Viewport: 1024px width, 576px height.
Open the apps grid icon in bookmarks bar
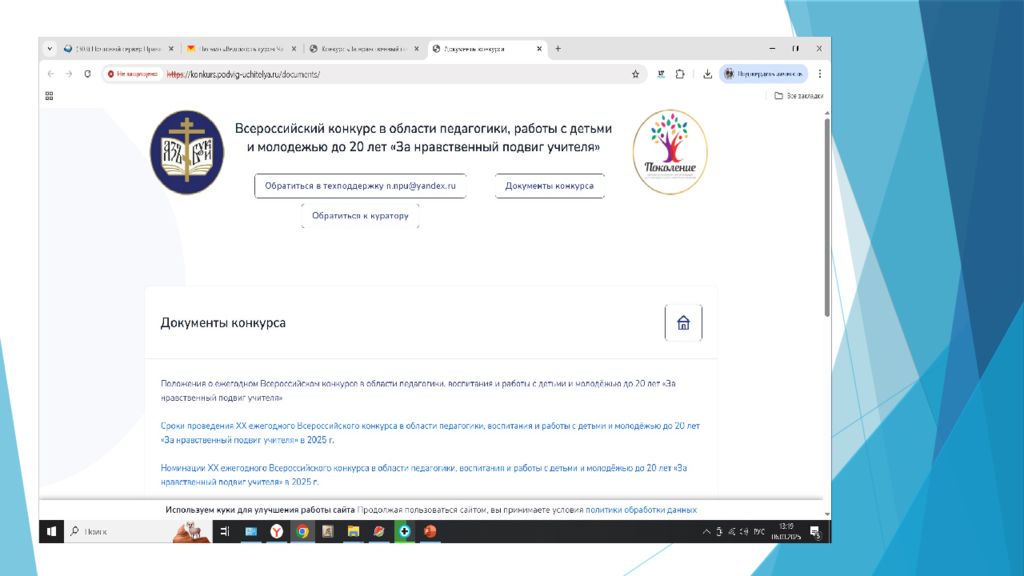[49, 96]
